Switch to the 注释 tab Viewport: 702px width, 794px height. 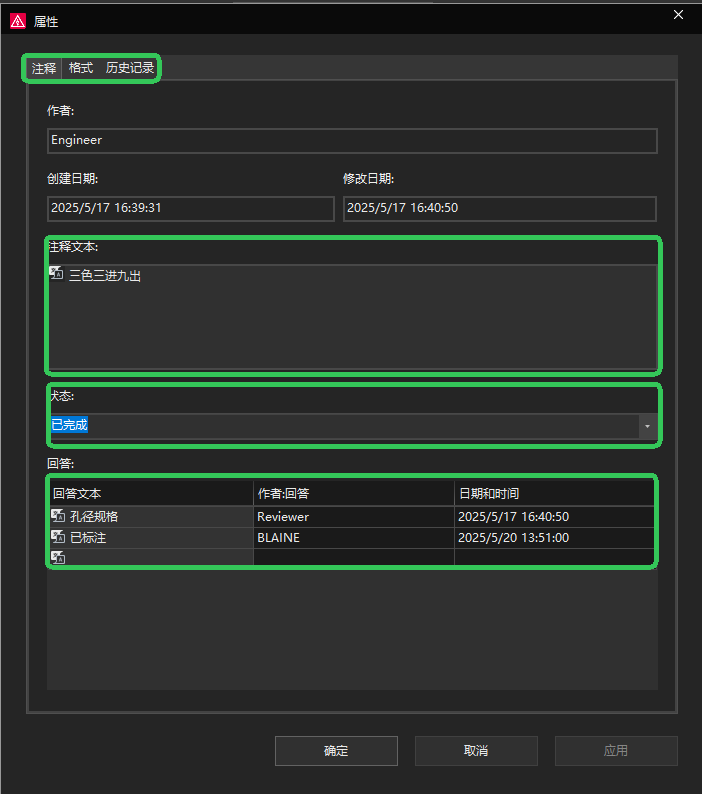pos(44,68)
